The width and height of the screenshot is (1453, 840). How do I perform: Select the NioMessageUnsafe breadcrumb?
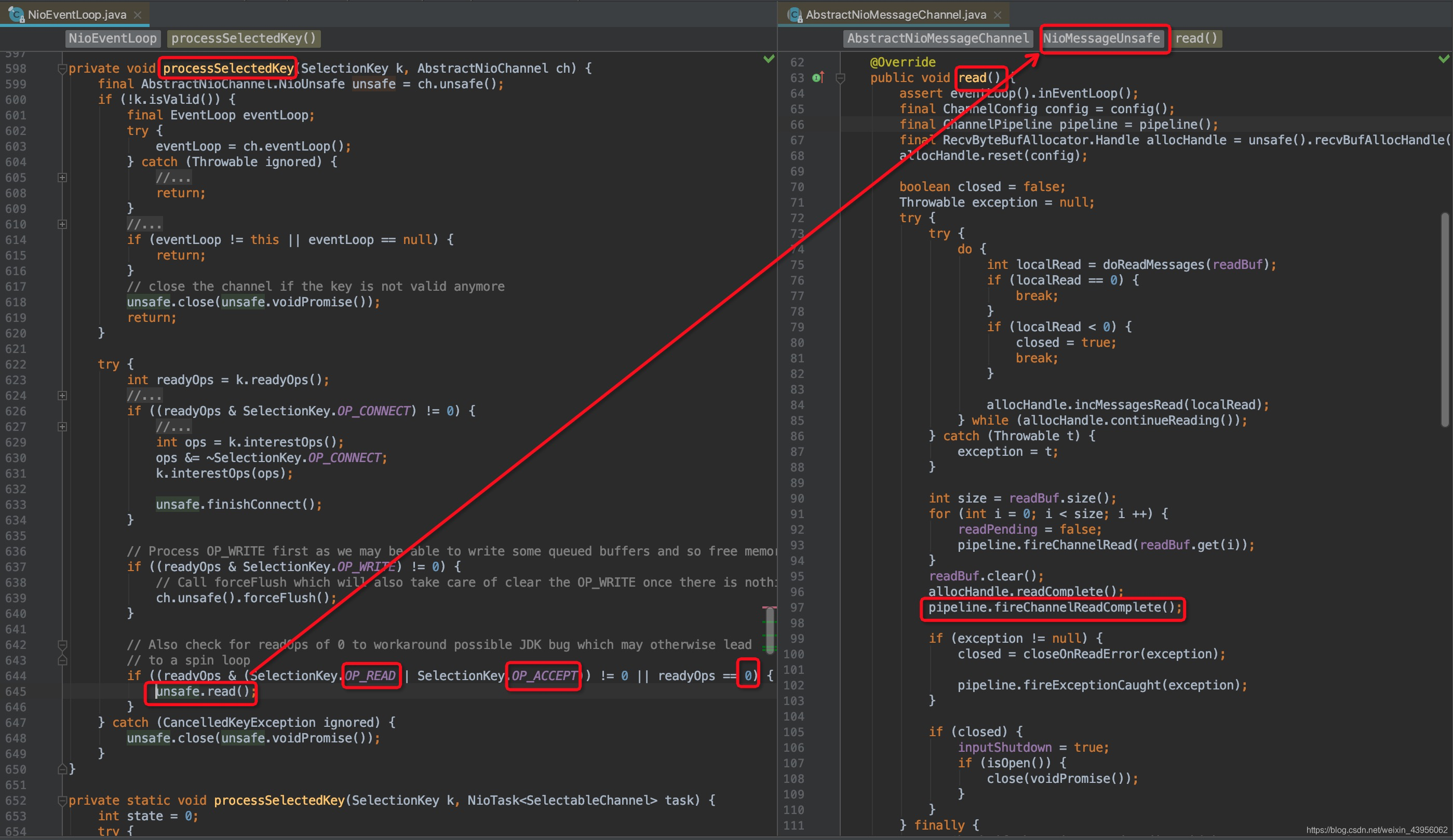click(1101, 38)
